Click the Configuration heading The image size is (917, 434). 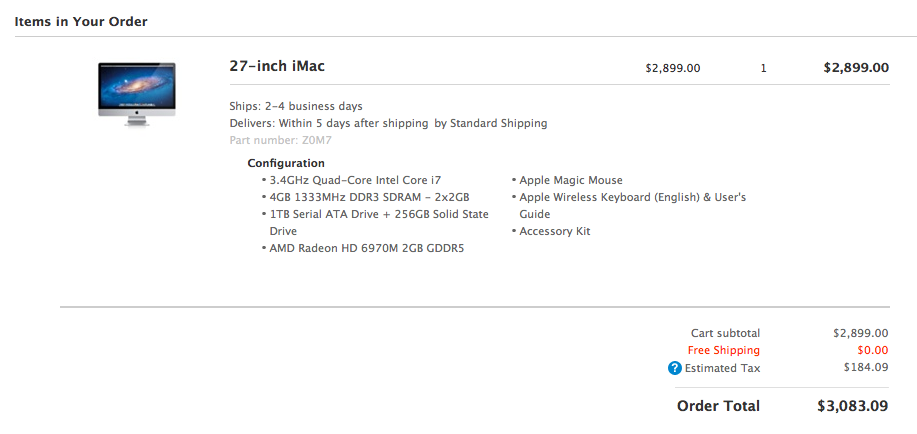pyautogui.click(x=286, y=163)
